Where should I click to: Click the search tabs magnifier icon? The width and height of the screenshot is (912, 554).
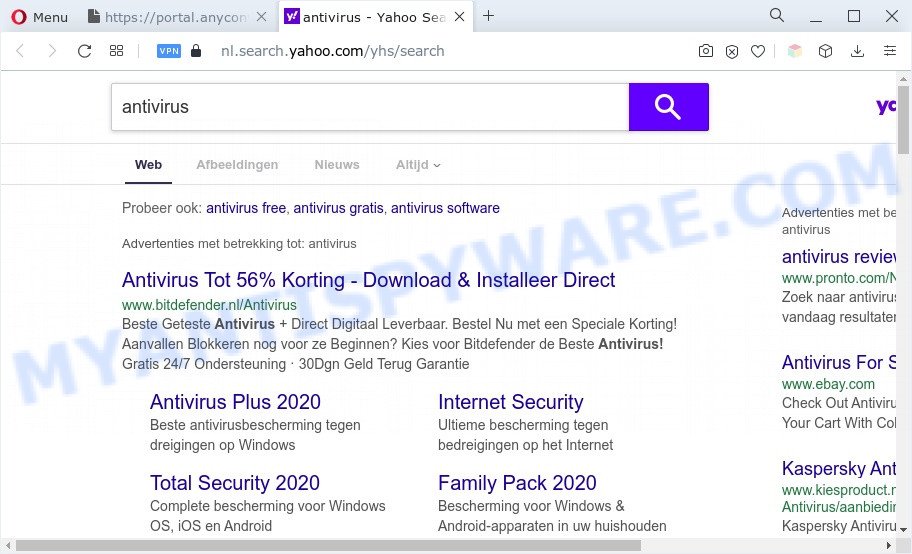pos(776,15)
